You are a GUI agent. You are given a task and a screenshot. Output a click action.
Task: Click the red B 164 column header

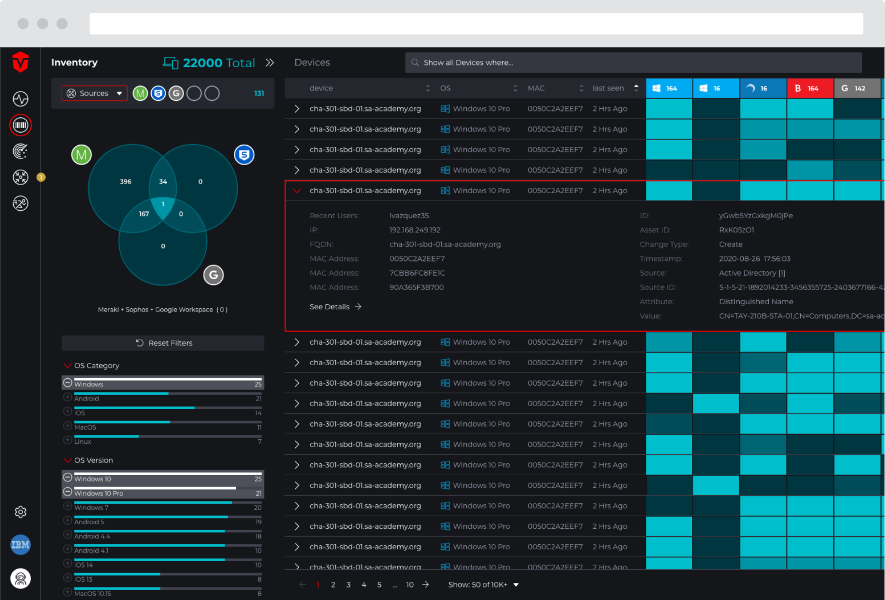(x=810, y=88)
